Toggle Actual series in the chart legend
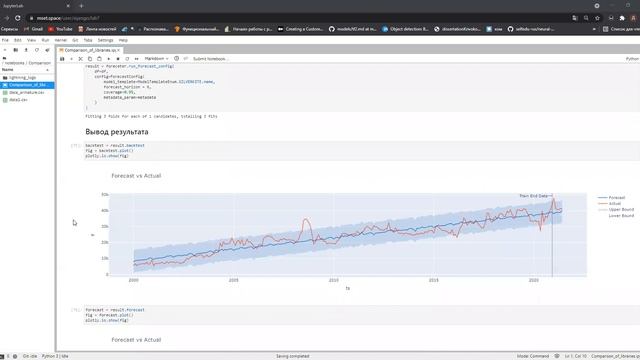The width and height of the screenshot is (640, 360). point(609,203)
